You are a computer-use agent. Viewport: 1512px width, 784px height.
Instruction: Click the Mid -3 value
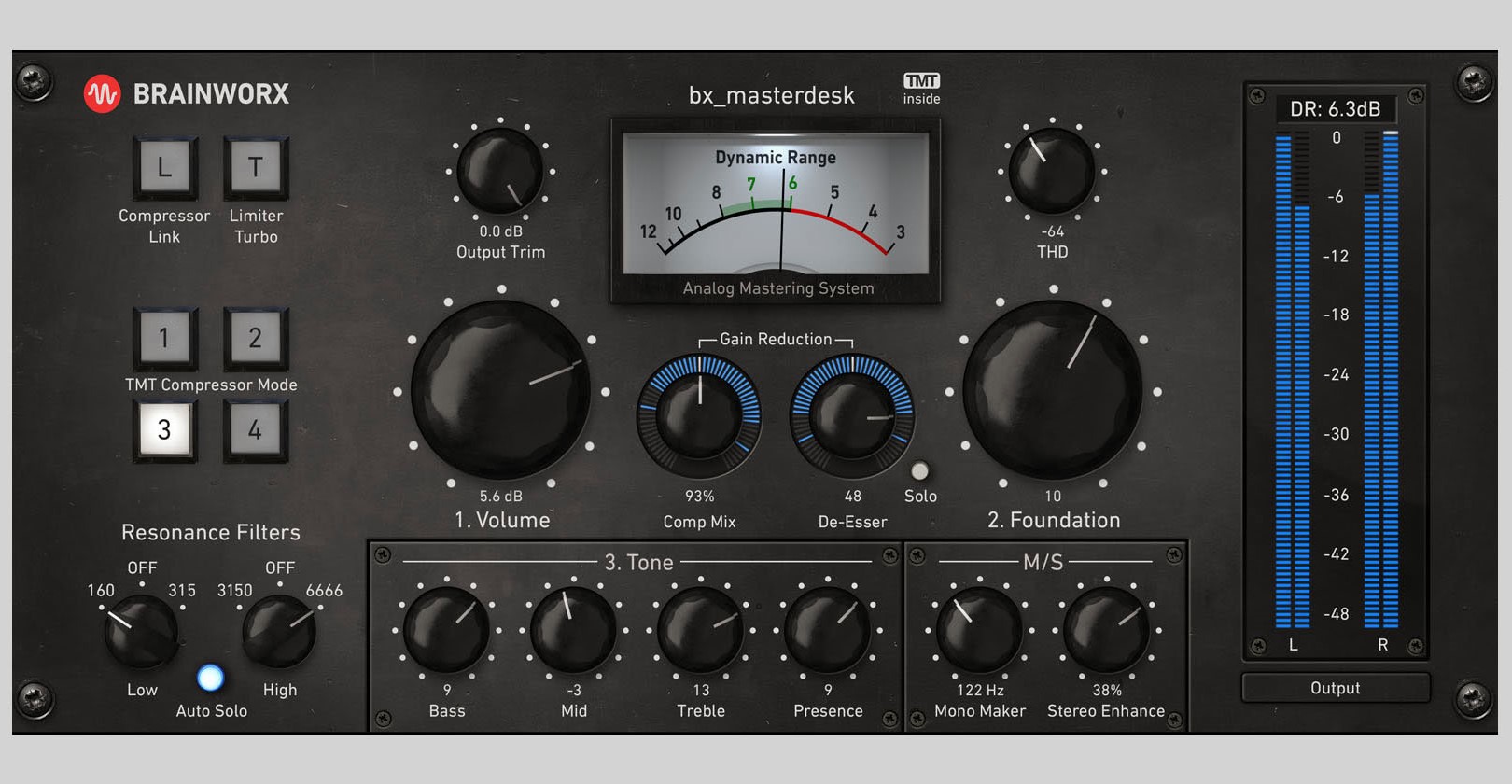pyautogui.click(x=574, y=691)
